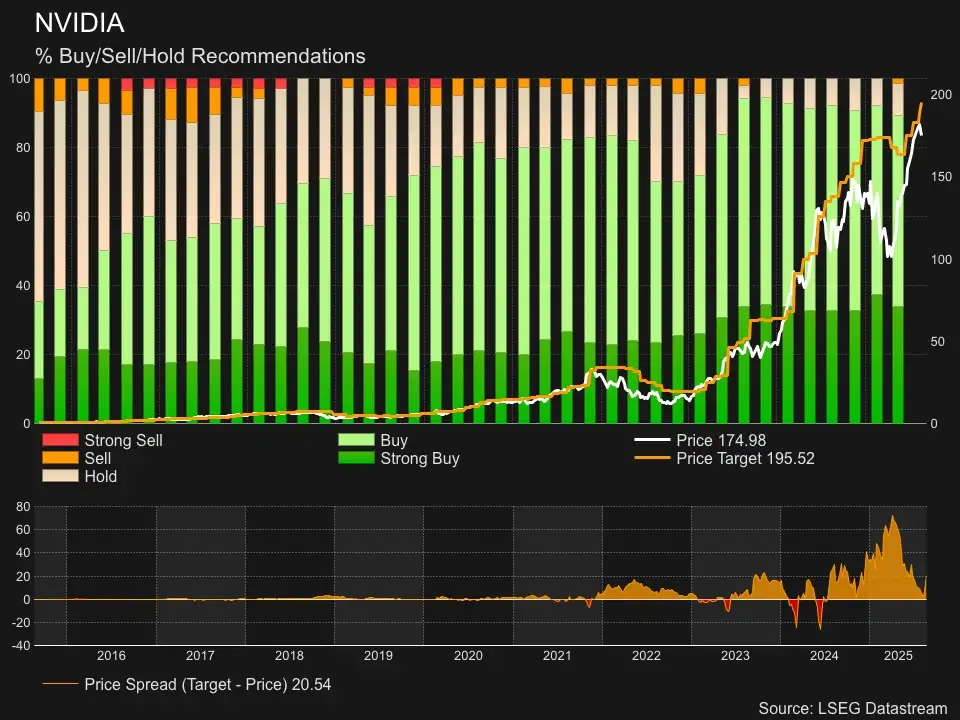The width and height of the screenshot is (960, 720).
Task: Click the 2020 x-axis label
Action: 468,656
